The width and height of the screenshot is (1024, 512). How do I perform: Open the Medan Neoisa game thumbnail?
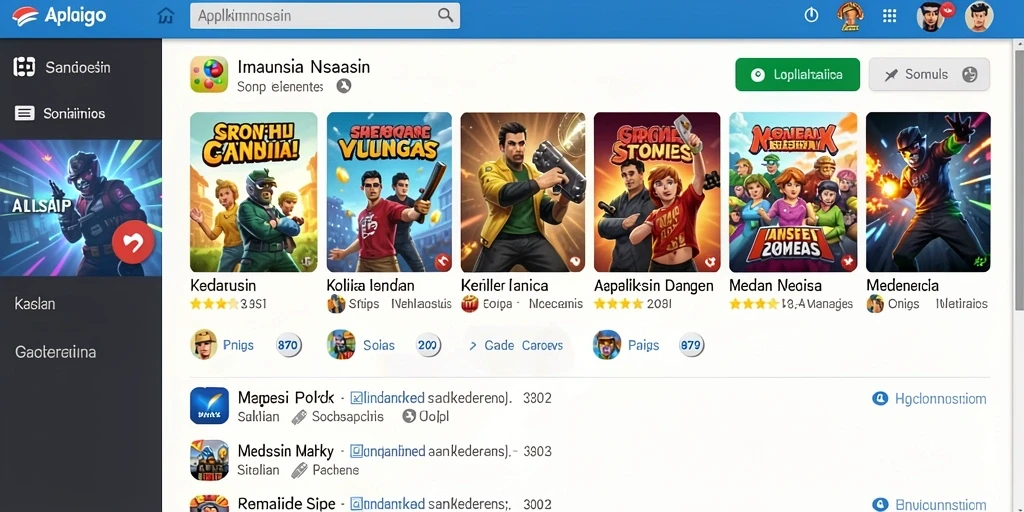793,192
